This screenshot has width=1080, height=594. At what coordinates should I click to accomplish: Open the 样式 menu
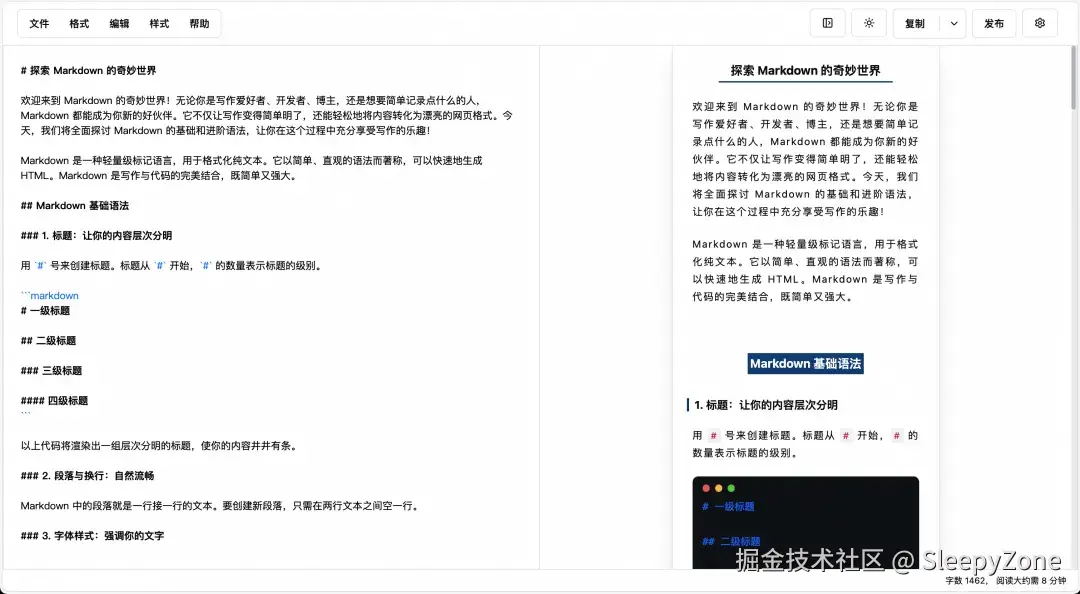click(x=159, y=23)
